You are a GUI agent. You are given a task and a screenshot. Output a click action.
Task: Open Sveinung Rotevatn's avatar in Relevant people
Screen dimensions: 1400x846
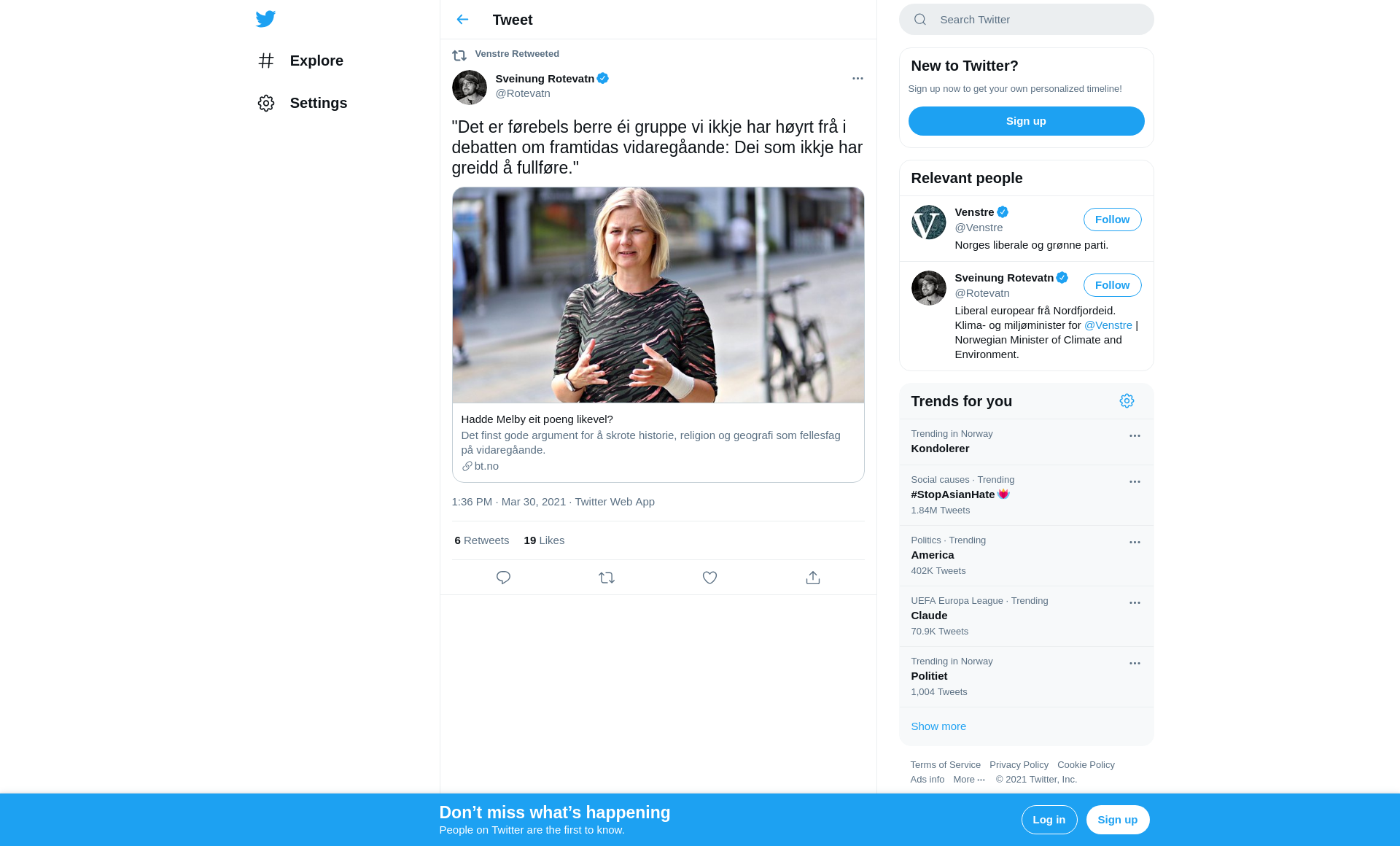[x=929, y=288]
